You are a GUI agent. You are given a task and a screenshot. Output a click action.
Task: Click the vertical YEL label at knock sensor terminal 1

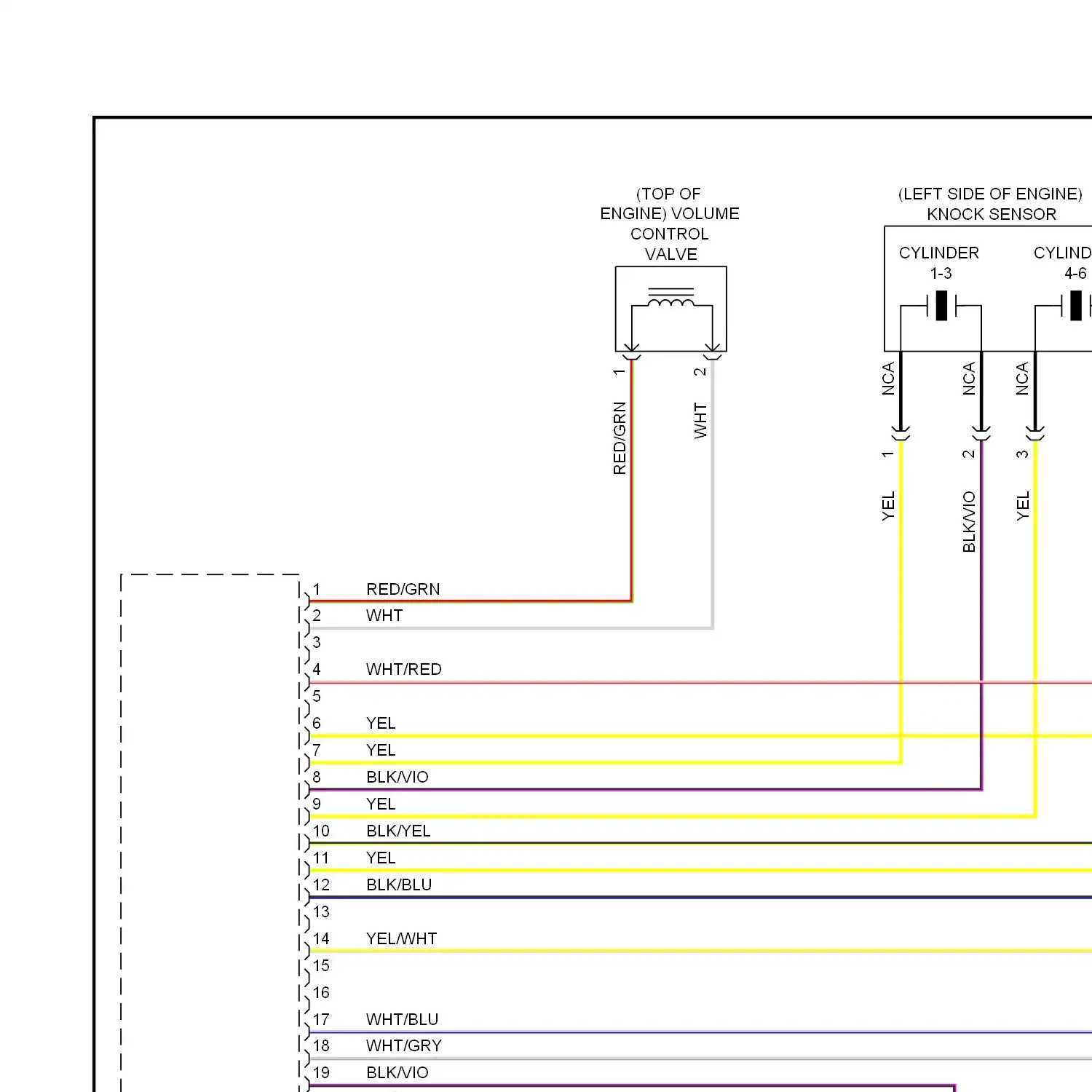[x=888, y=506]
